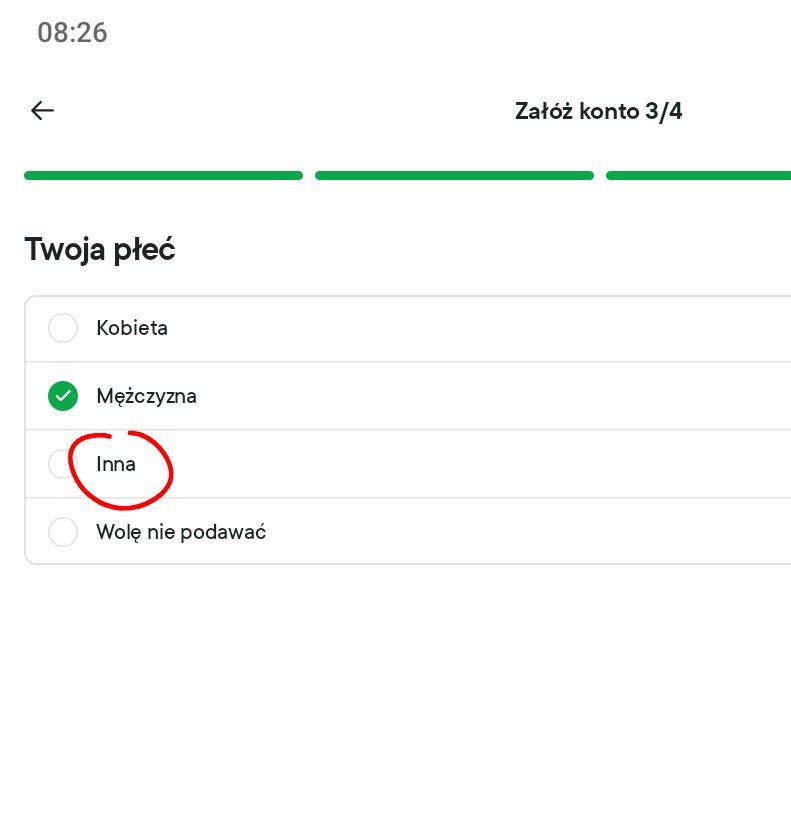The height and width of the screenshot is (816, 791).
Task: Click the second green progress bar segment
Action: 454,175
